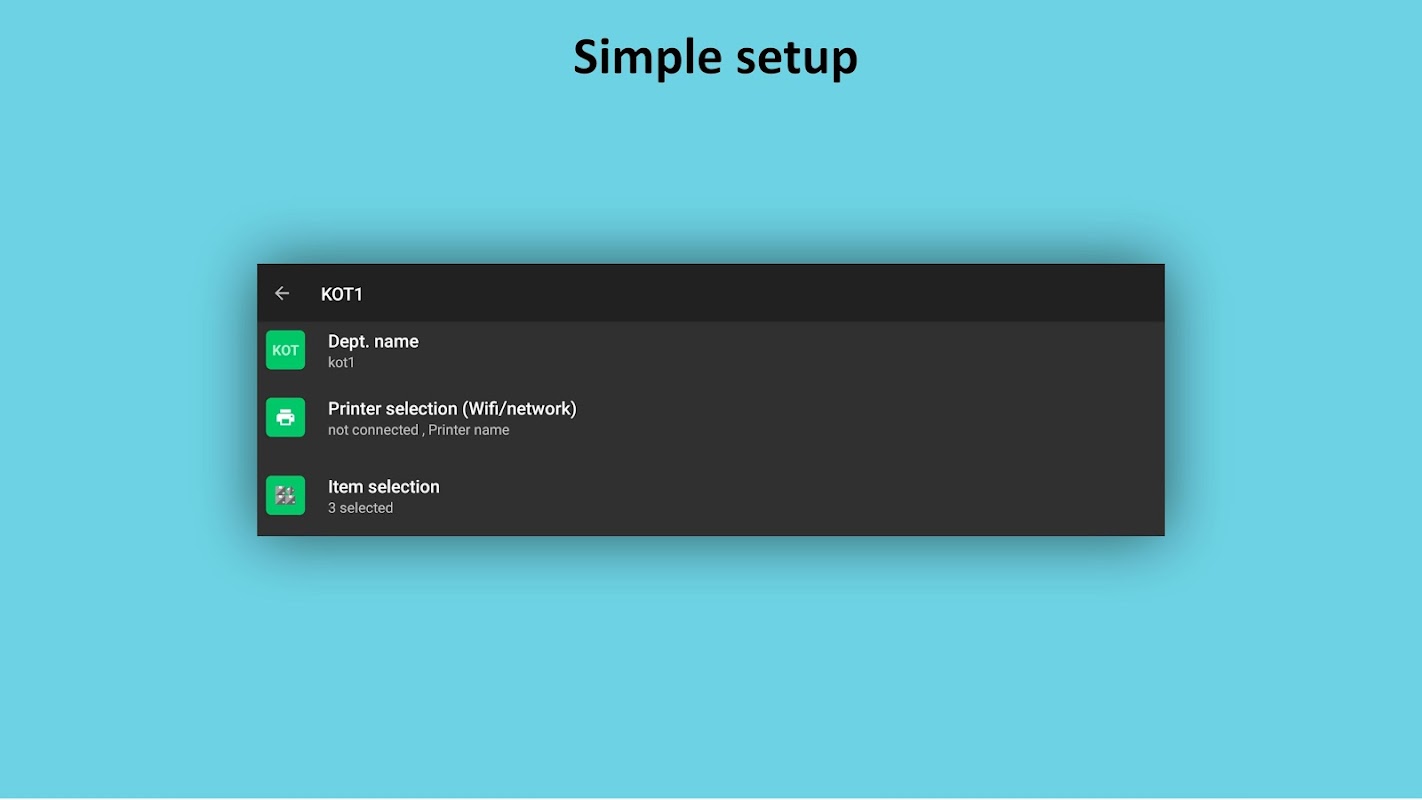Click empty area of Item selection row
The image size is (1422, 800).
click(800, 496)
